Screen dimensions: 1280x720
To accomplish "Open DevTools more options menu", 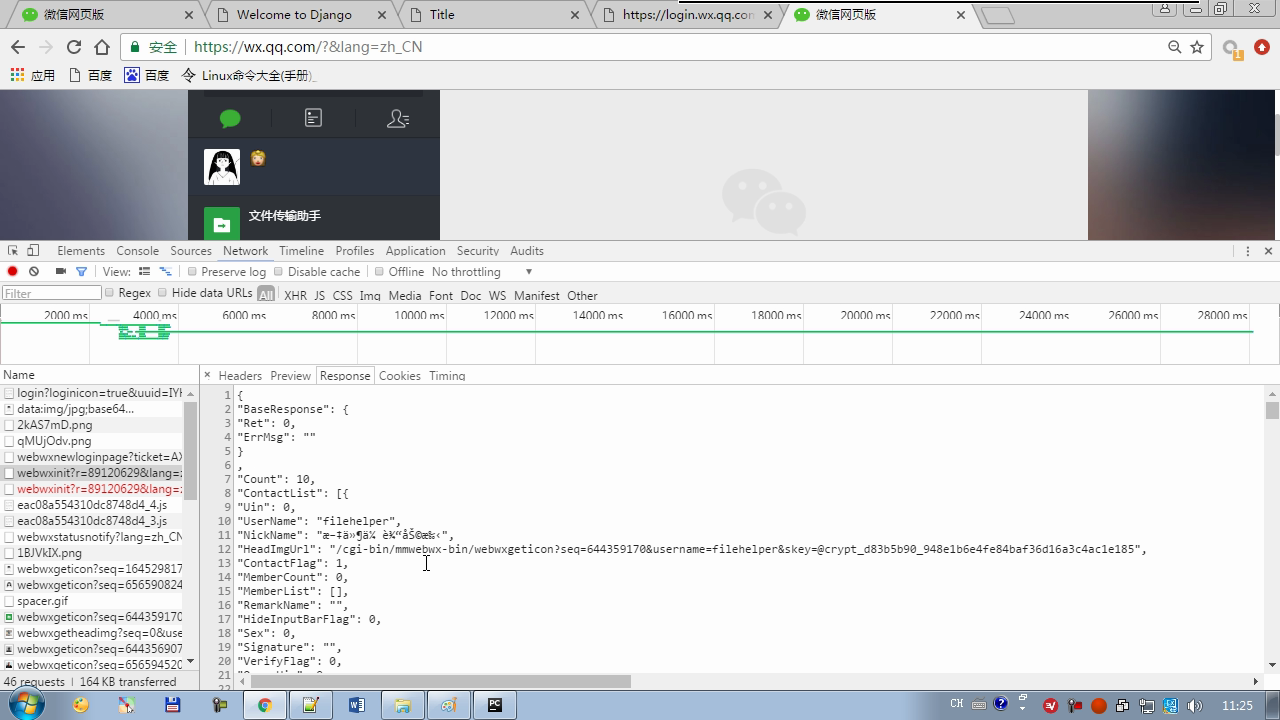I will coord(1247,251).
